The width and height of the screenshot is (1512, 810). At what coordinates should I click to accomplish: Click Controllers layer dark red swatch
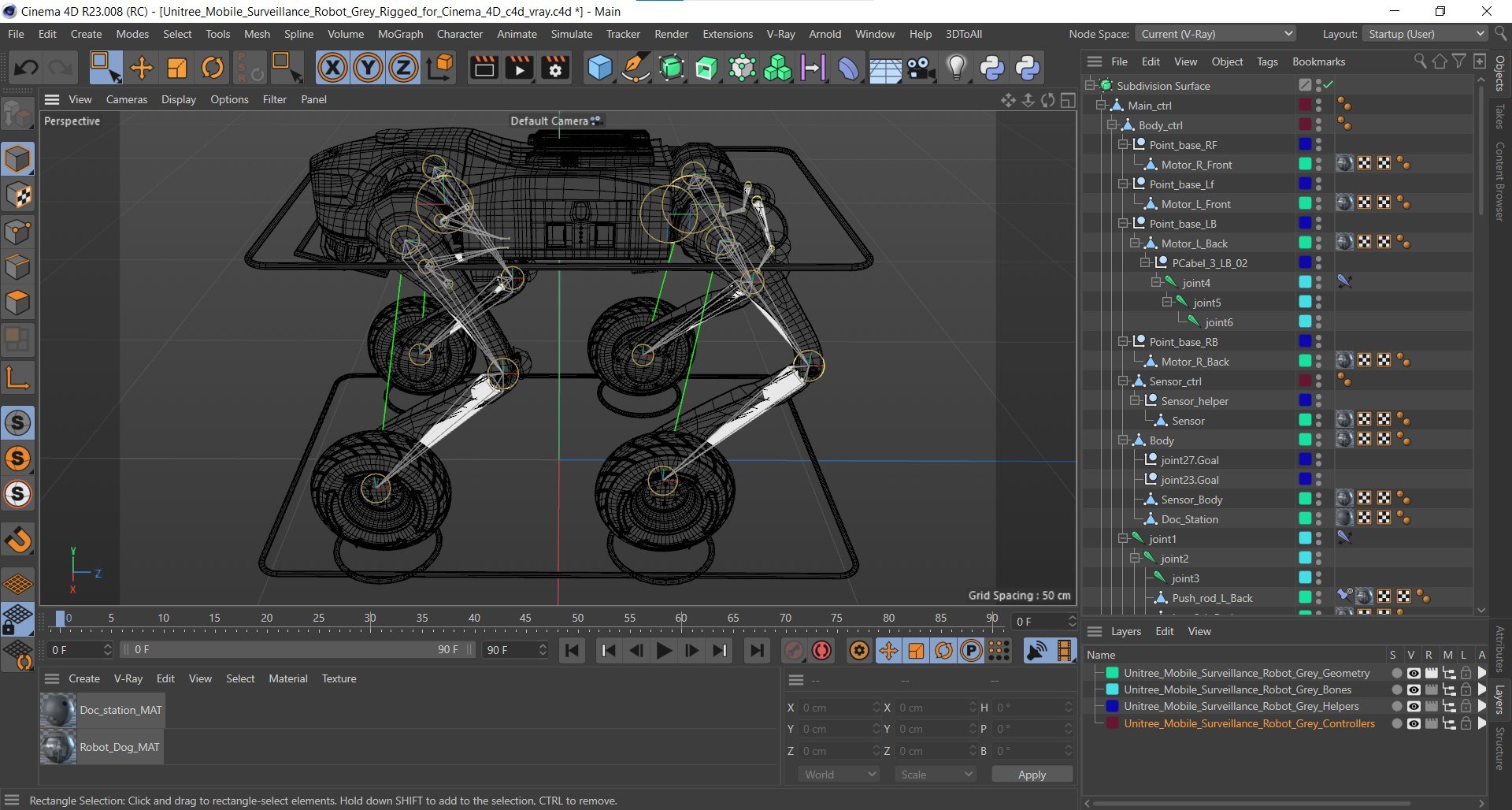(1112, 723)
